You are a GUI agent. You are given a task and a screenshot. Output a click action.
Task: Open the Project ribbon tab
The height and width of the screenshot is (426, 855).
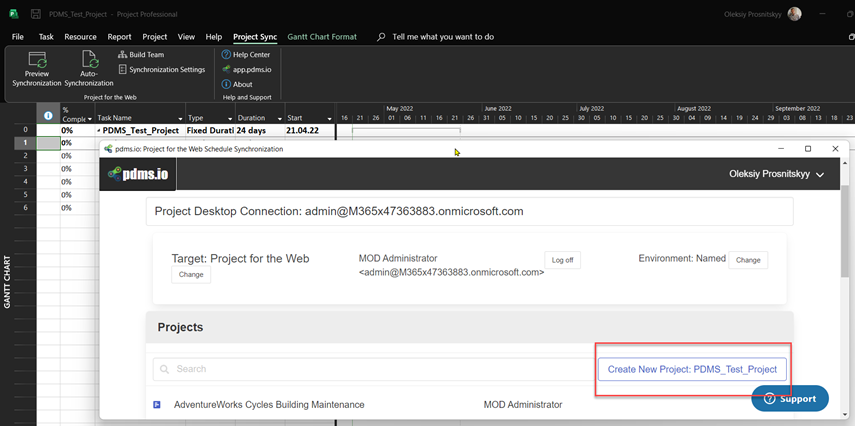pos(155,37)
